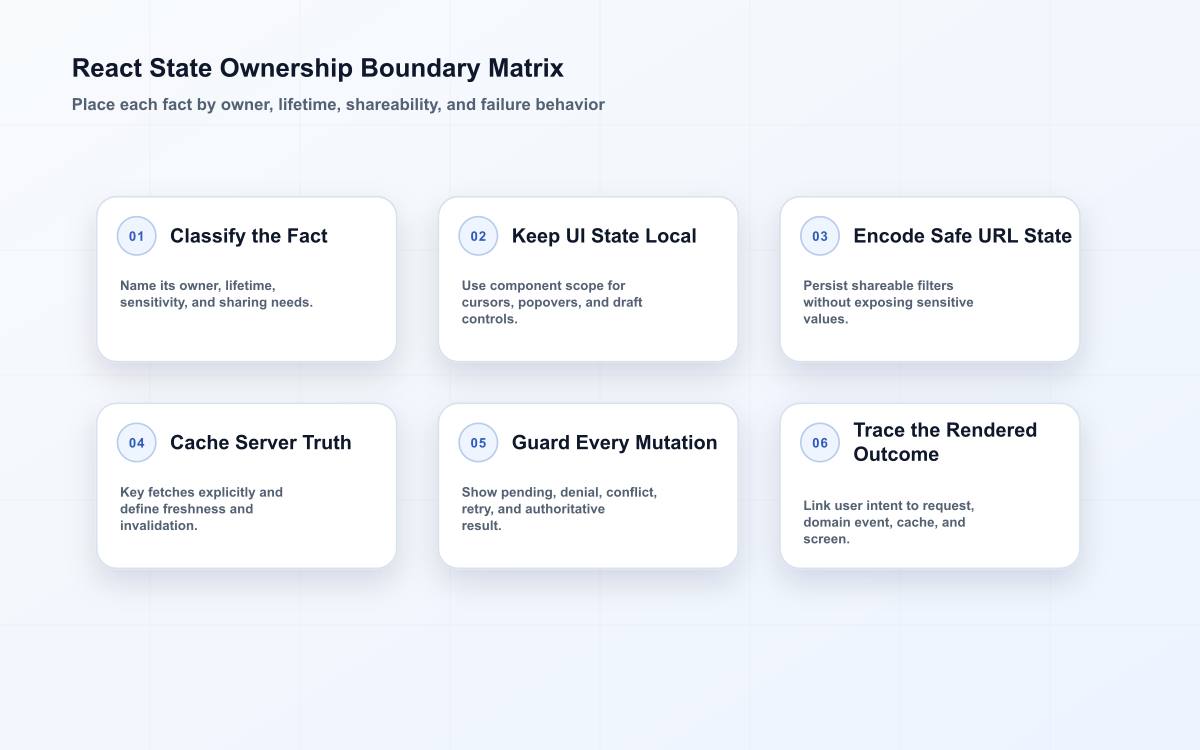The image size is (1200, 750).
Task: Click description 'Show pending, denial, conflict, retry'
Action: point(559,509)
